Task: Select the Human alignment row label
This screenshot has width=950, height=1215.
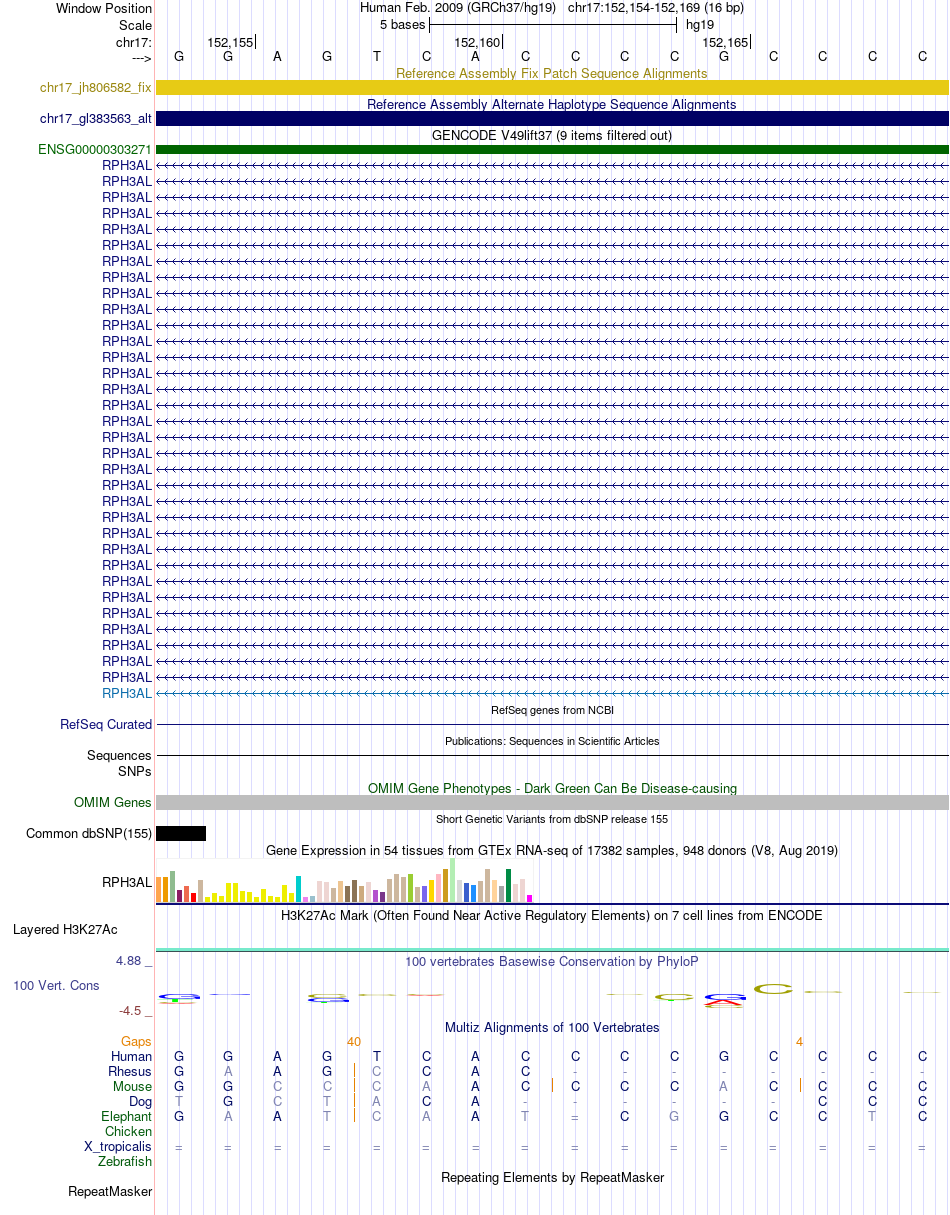Action: [x=132, y=1056]
